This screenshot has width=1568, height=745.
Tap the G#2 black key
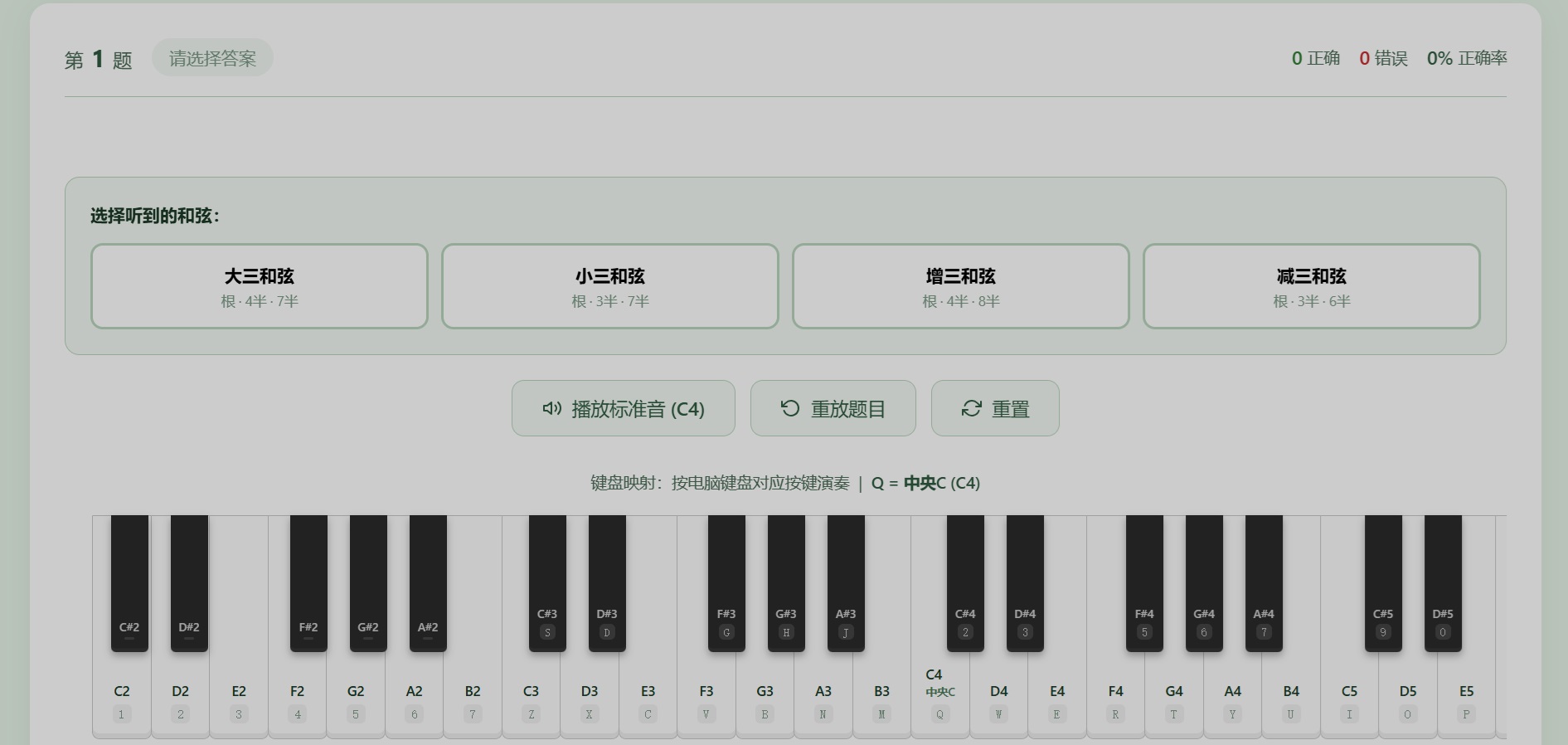[x=368, y=583]
